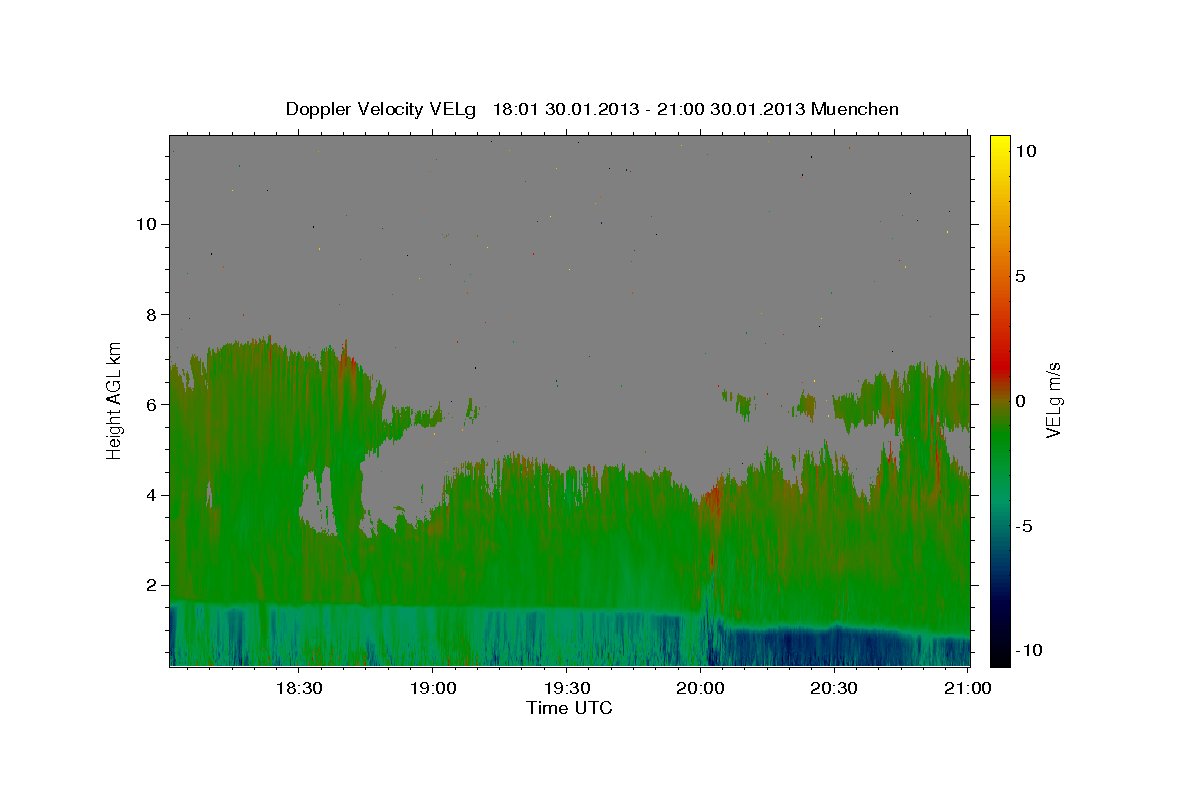Click the height axis label 10

point(147,223)
